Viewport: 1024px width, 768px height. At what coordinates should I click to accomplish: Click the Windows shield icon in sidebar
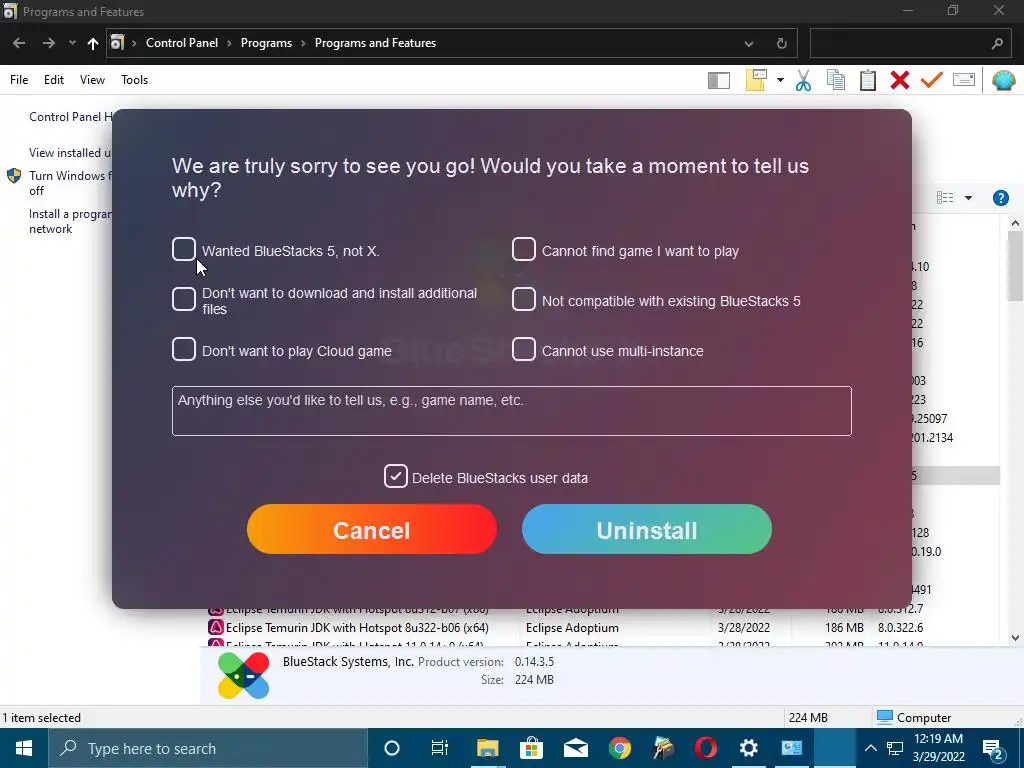point(14,176)
